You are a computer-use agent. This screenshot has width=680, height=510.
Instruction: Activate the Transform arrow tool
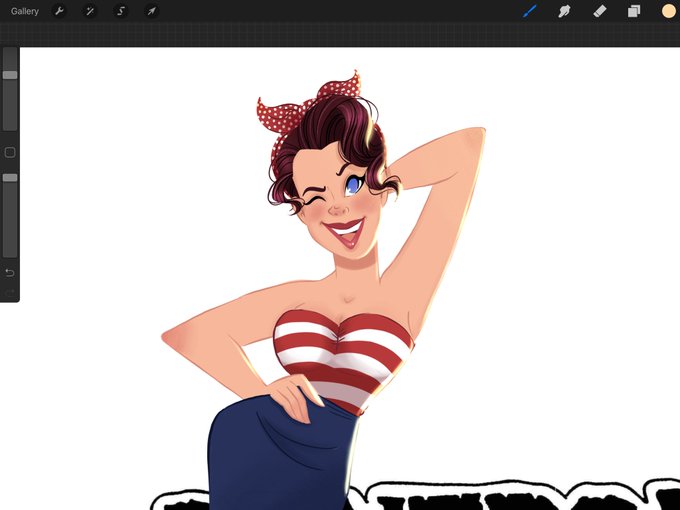tap(151, 11)
